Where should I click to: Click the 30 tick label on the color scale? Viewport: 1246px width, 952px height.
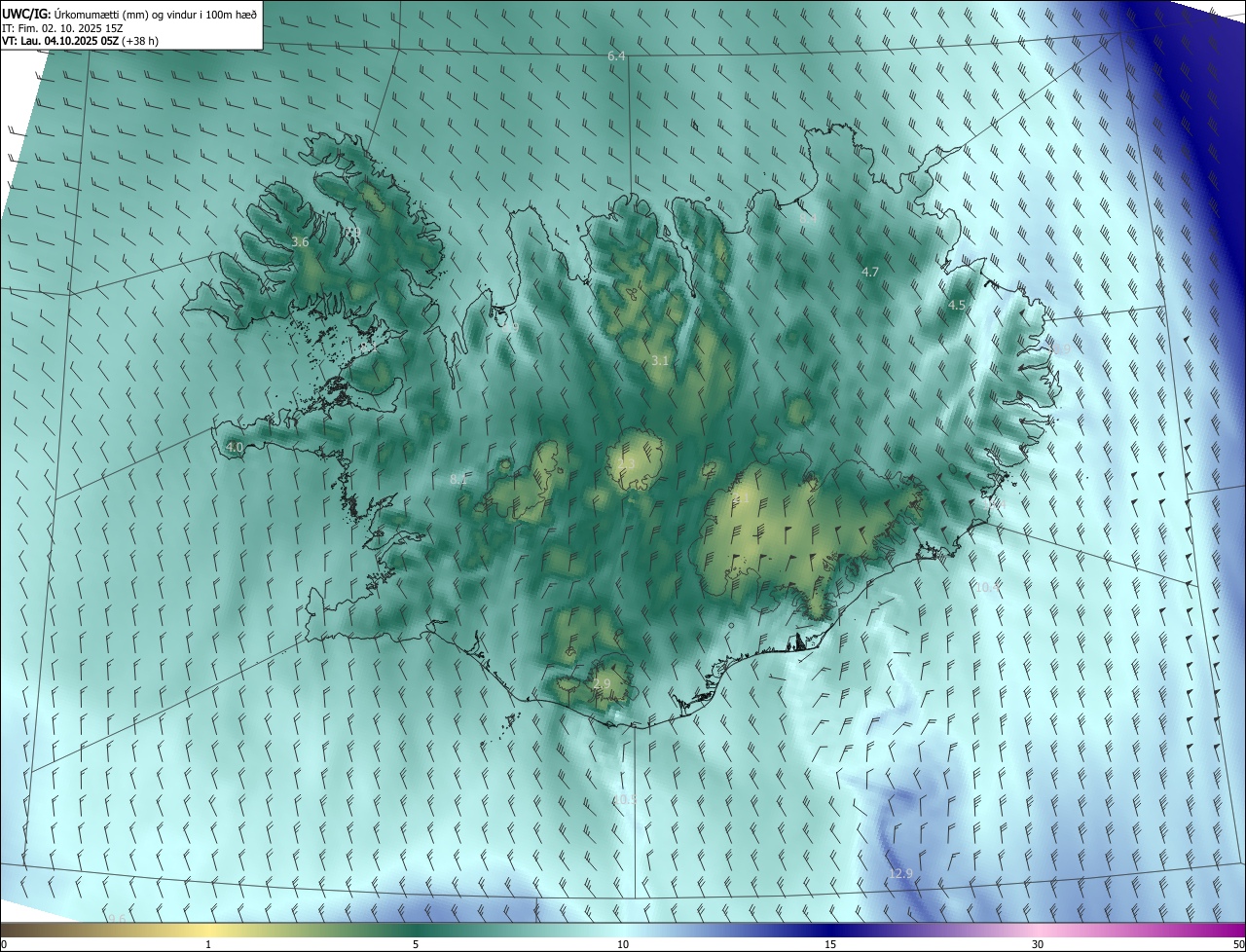[x=1038, y=944]
